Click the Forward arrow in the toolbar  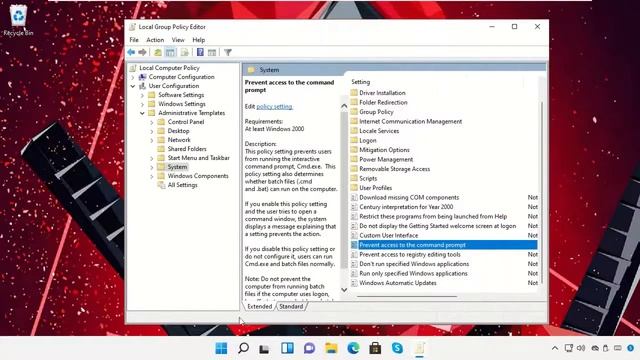click(142, 52)
